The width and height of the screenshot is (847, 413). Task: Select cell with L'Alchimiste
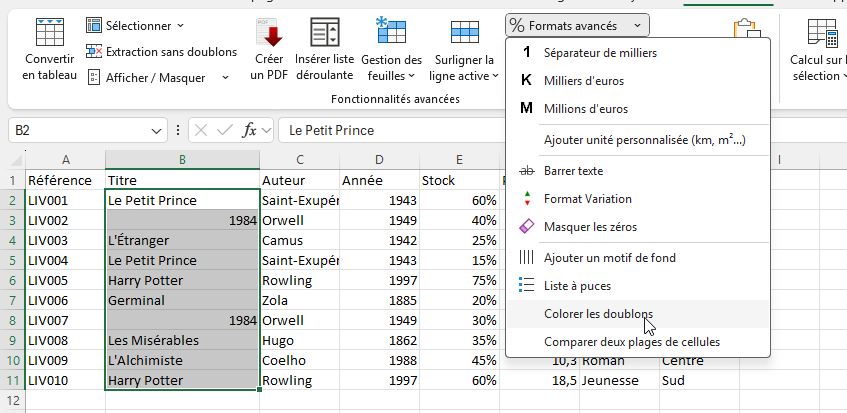tap(182, 361)
